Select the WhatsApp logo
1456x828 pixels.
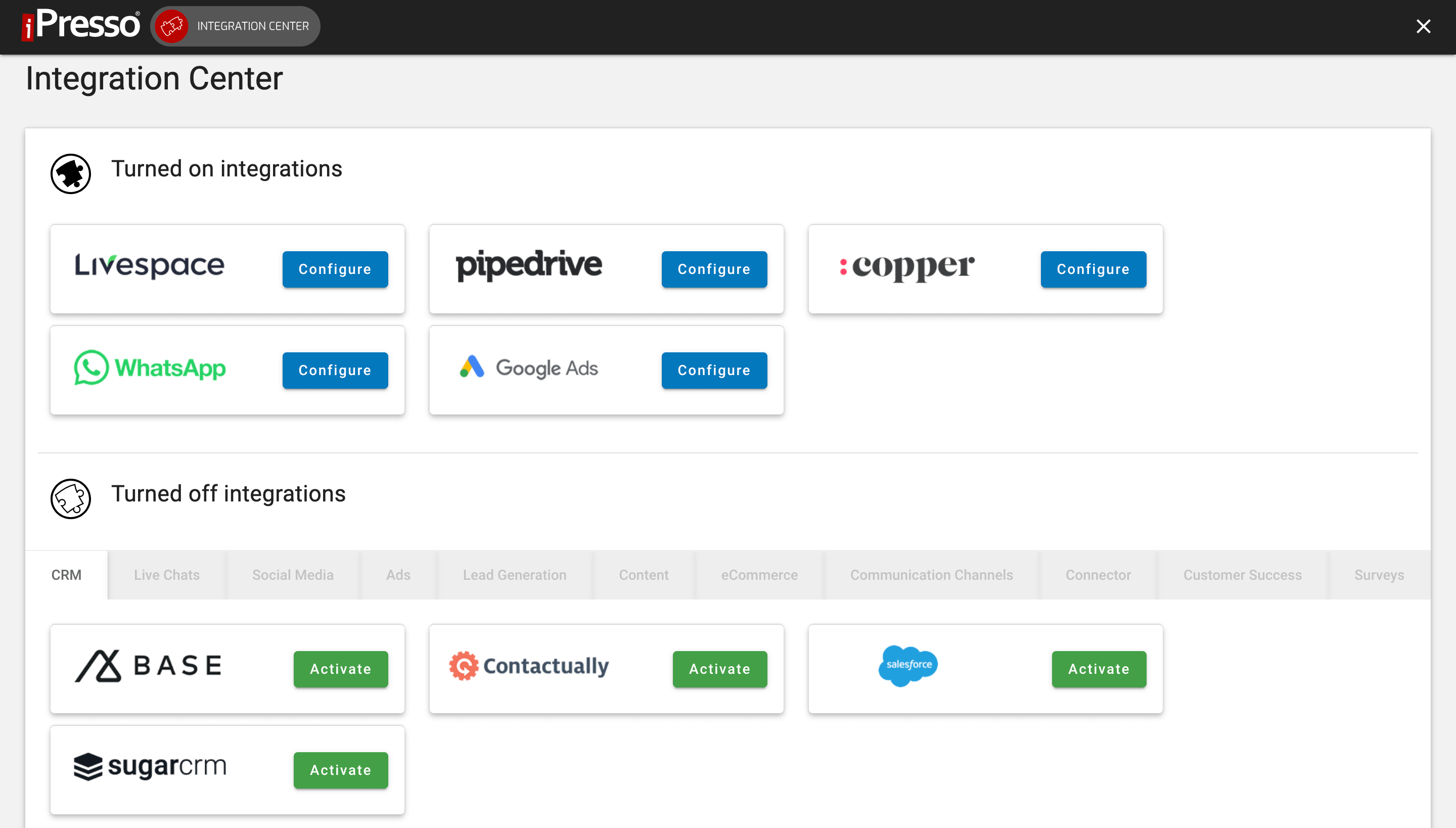(x=150, y=369)
